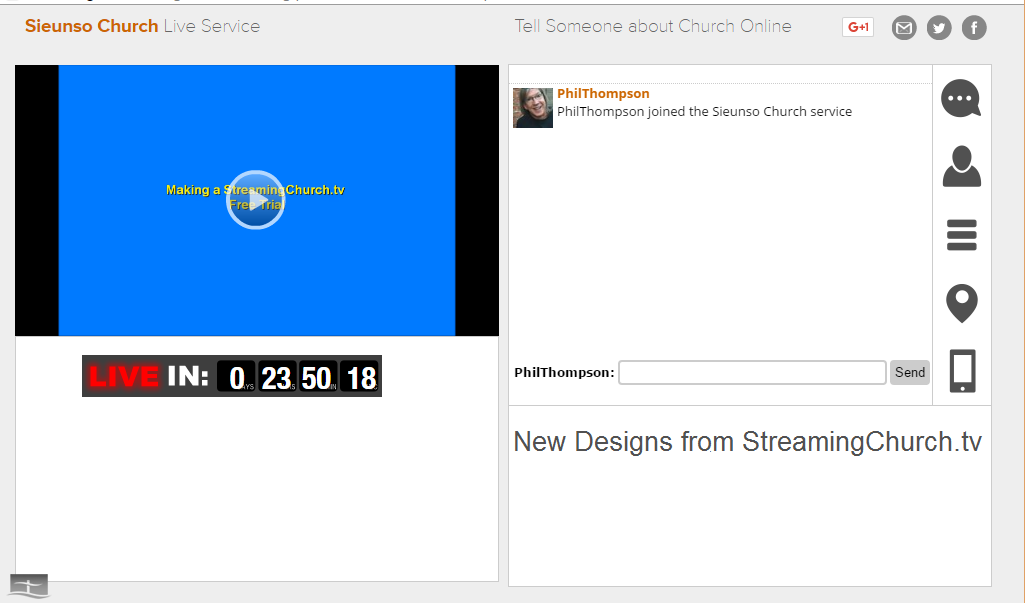Click the Google +1 share button

click(x=857, y=27)
